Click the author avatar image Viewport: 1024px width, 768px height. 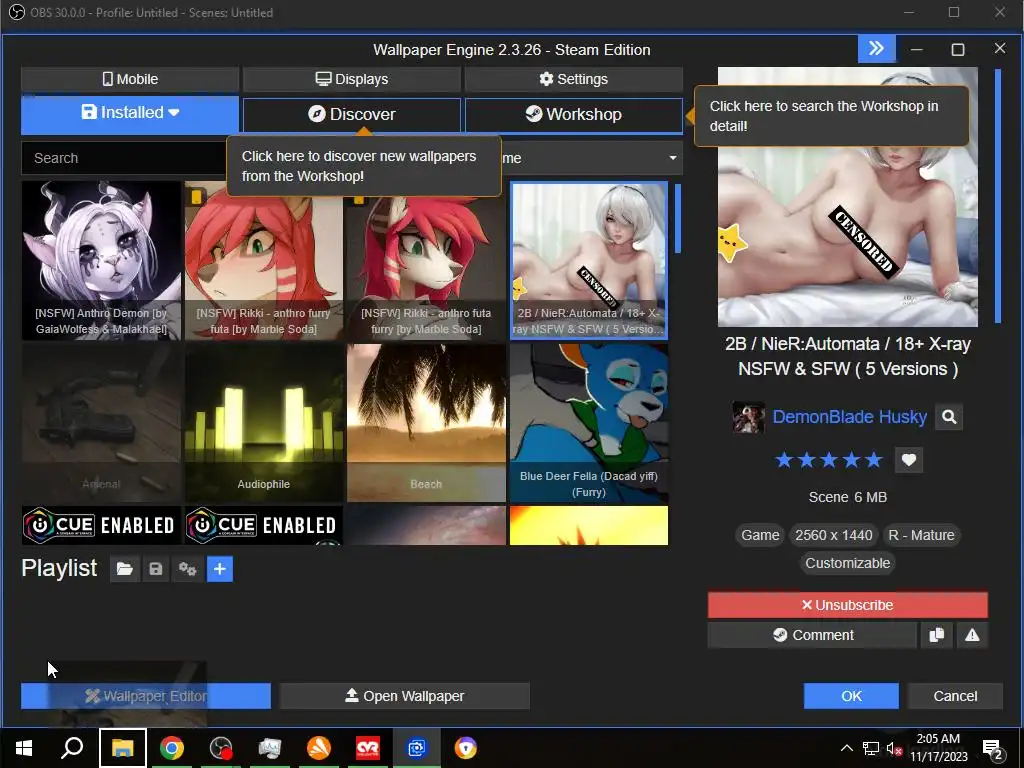click(x=748, y=417)
